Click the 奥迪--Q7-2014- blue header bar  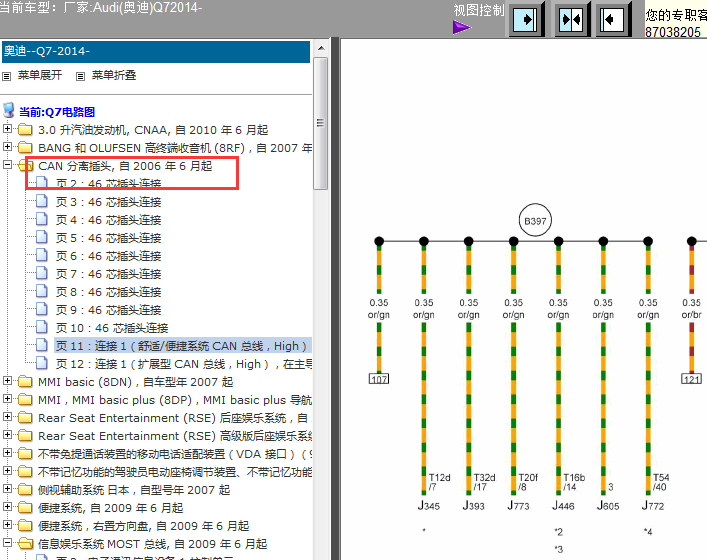156,51
